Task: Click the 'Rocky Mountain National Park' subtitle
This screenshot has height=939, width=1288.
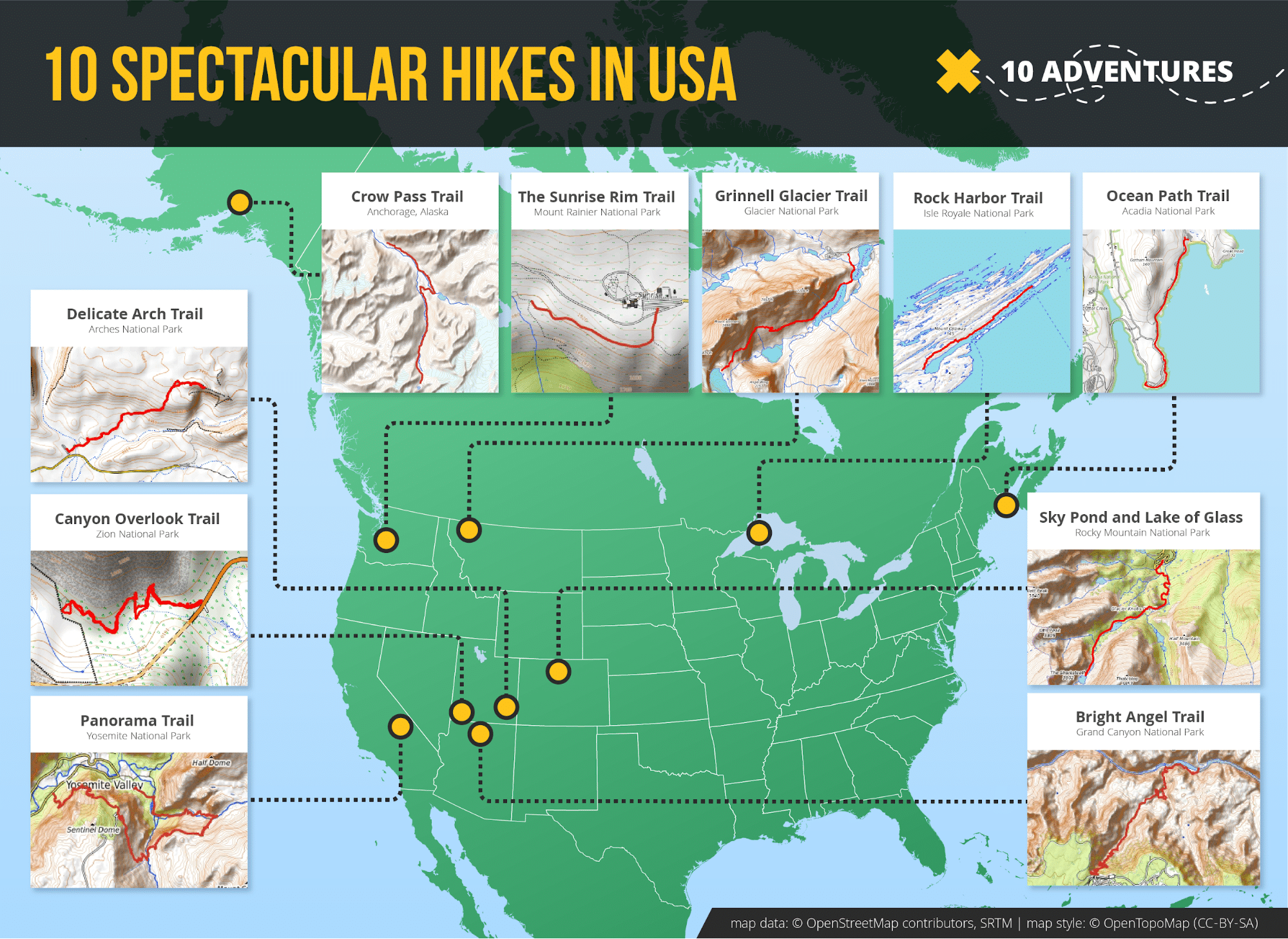Action: pos(1142,533)
